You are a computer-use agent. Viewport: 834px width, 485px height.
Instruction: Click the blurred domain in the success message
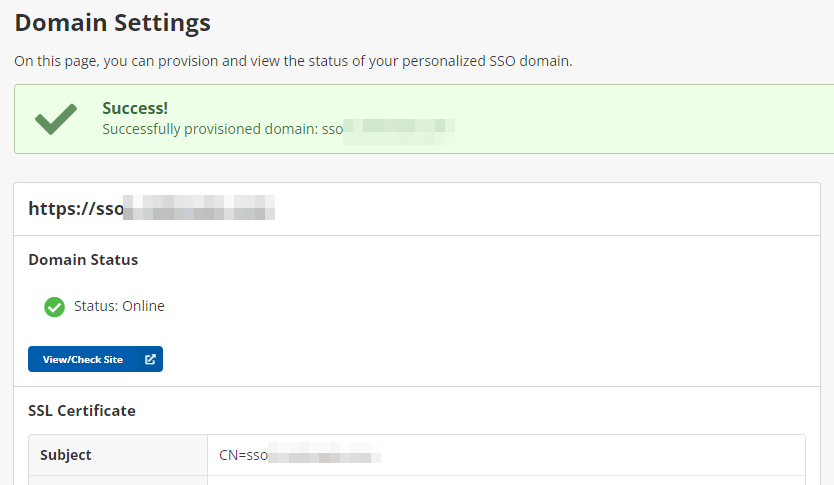coord(400,128)
